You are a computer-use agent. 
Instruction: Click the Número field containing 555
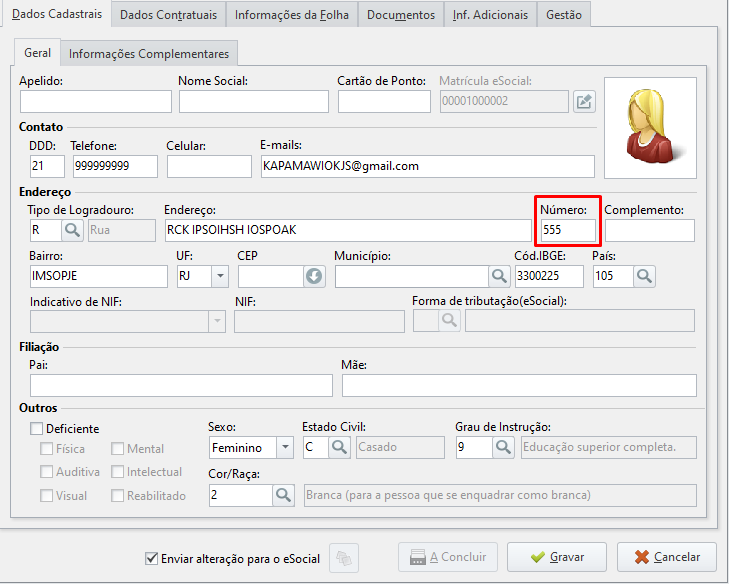pyautogui.click(x=568, y=230)
